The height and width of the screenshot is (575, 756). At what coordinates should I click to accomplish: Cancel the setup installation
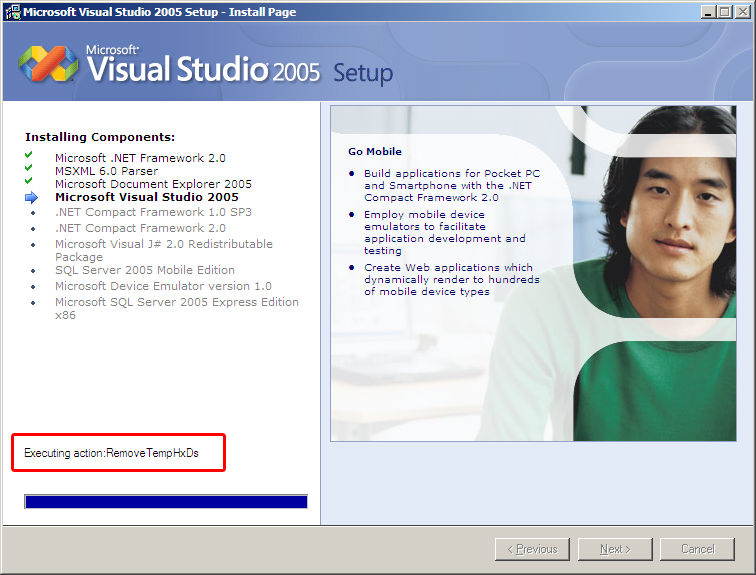click(x=697, y=549)
